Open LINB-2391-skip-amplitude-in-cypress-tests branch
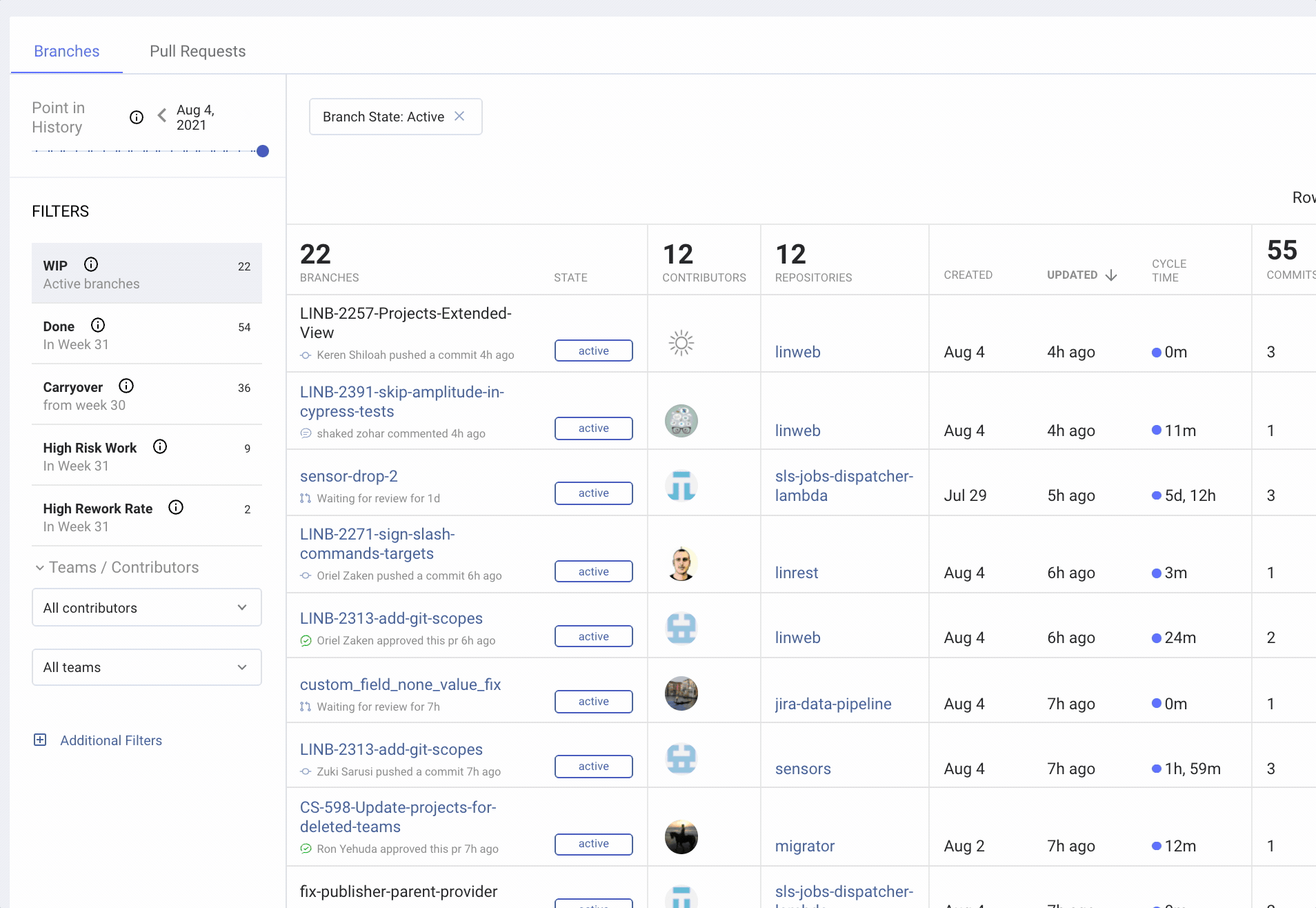1316x908 pixels. 402,402
